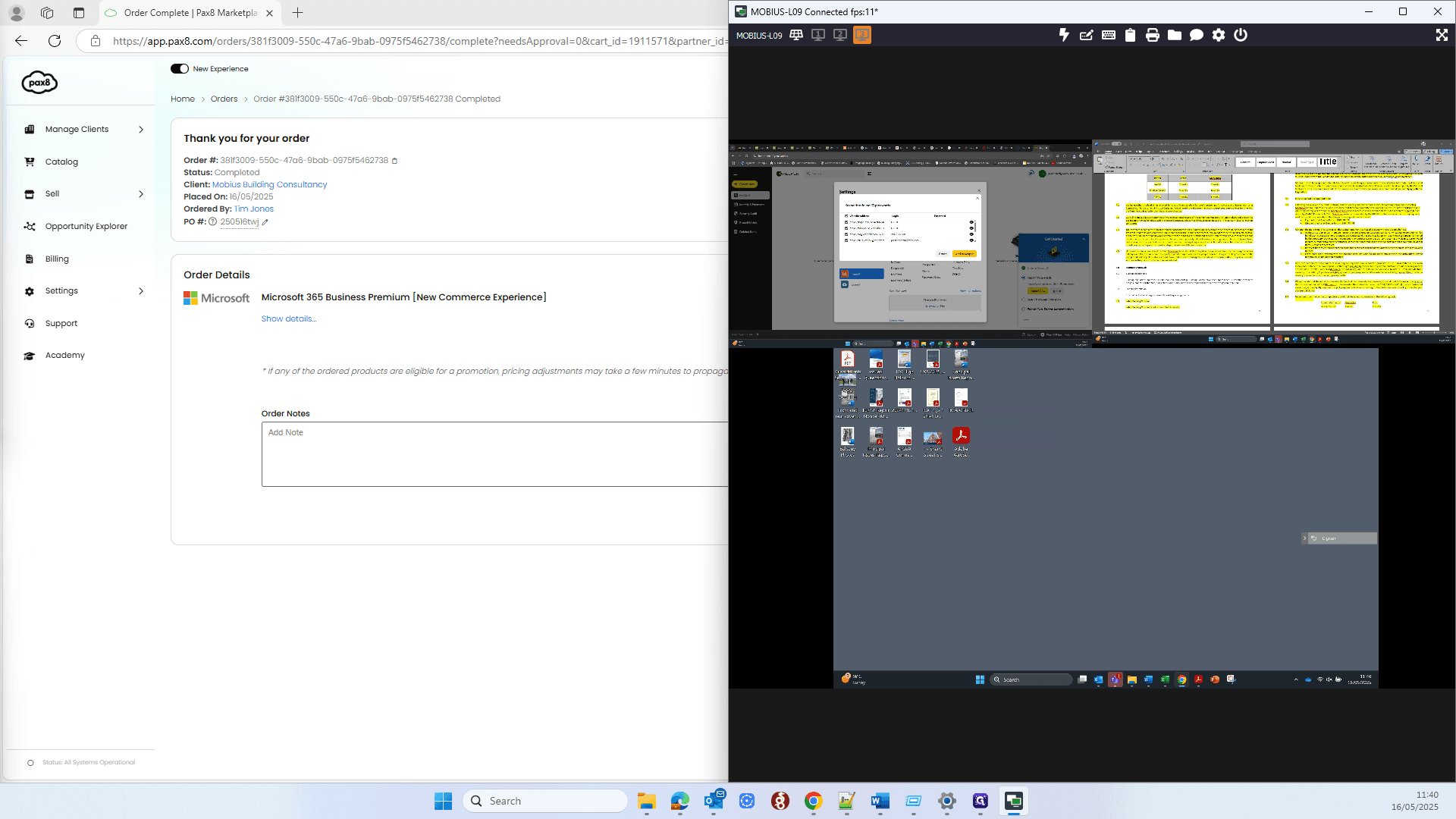The width and height of the screenshot is (1456, 819).
Task: Click the taskbar clock and date
Action: (1414, 801)
